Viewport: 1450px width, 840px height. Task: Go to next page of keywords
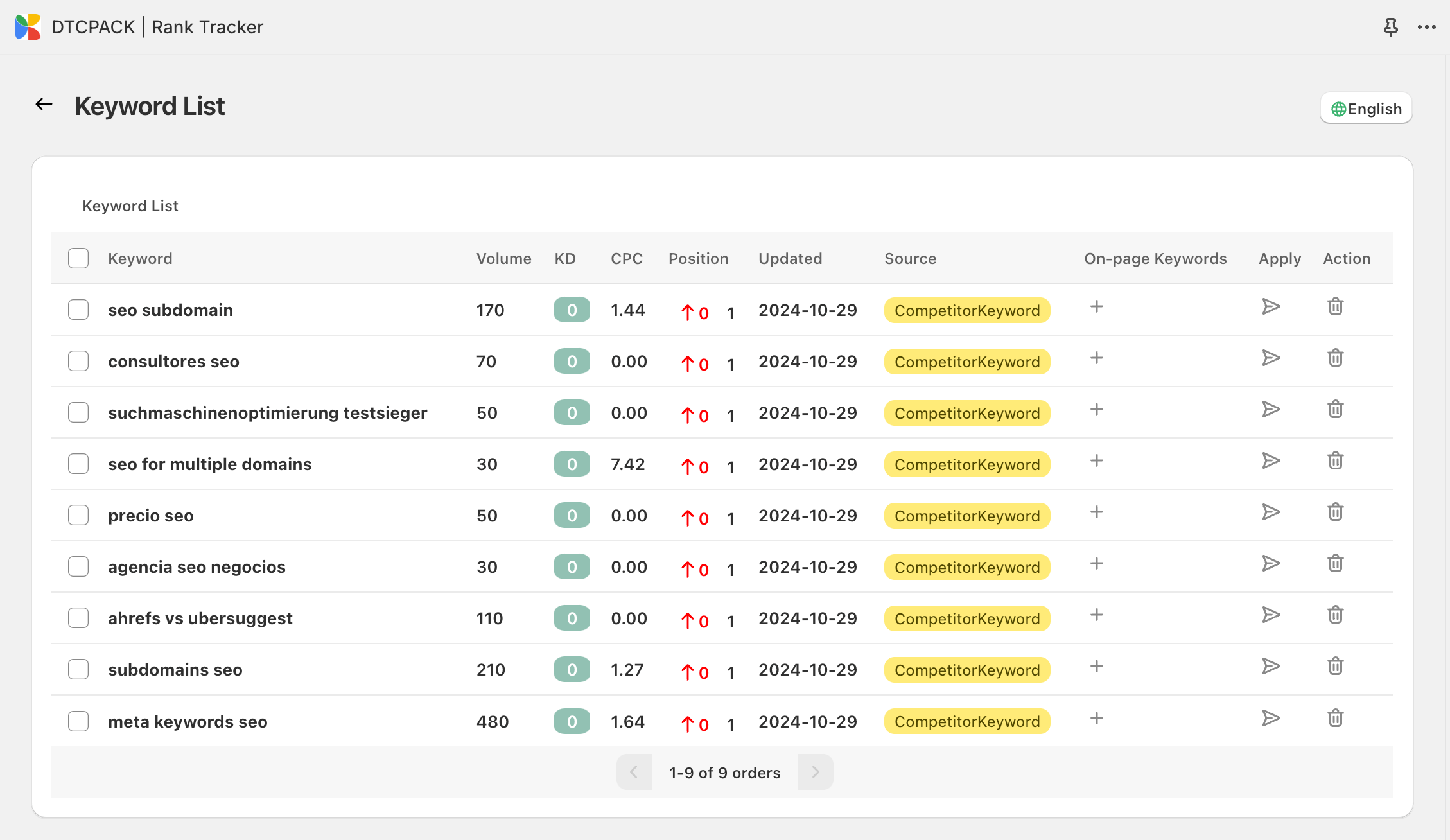815,772
